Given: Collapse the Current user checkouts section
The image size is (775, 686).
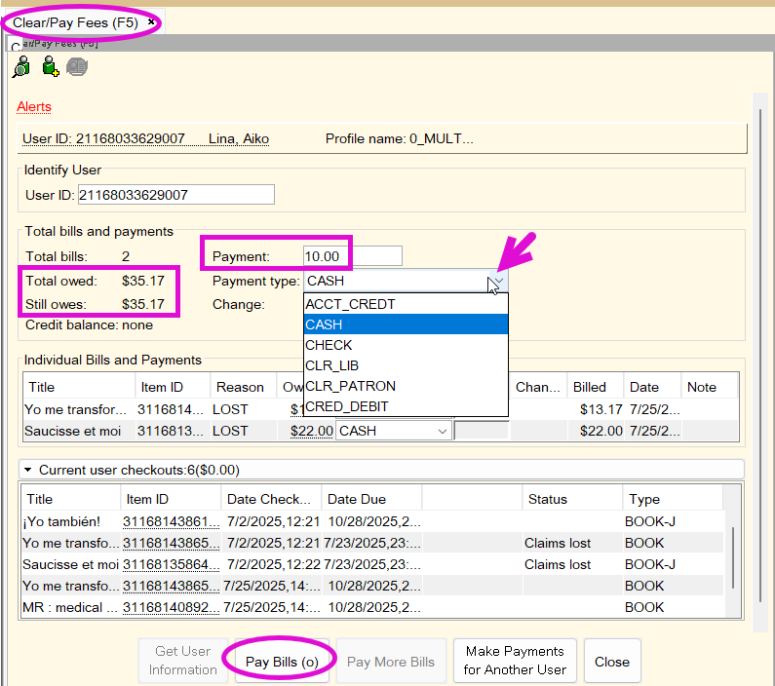Looking at the screenshot, I should coord(28,470).
